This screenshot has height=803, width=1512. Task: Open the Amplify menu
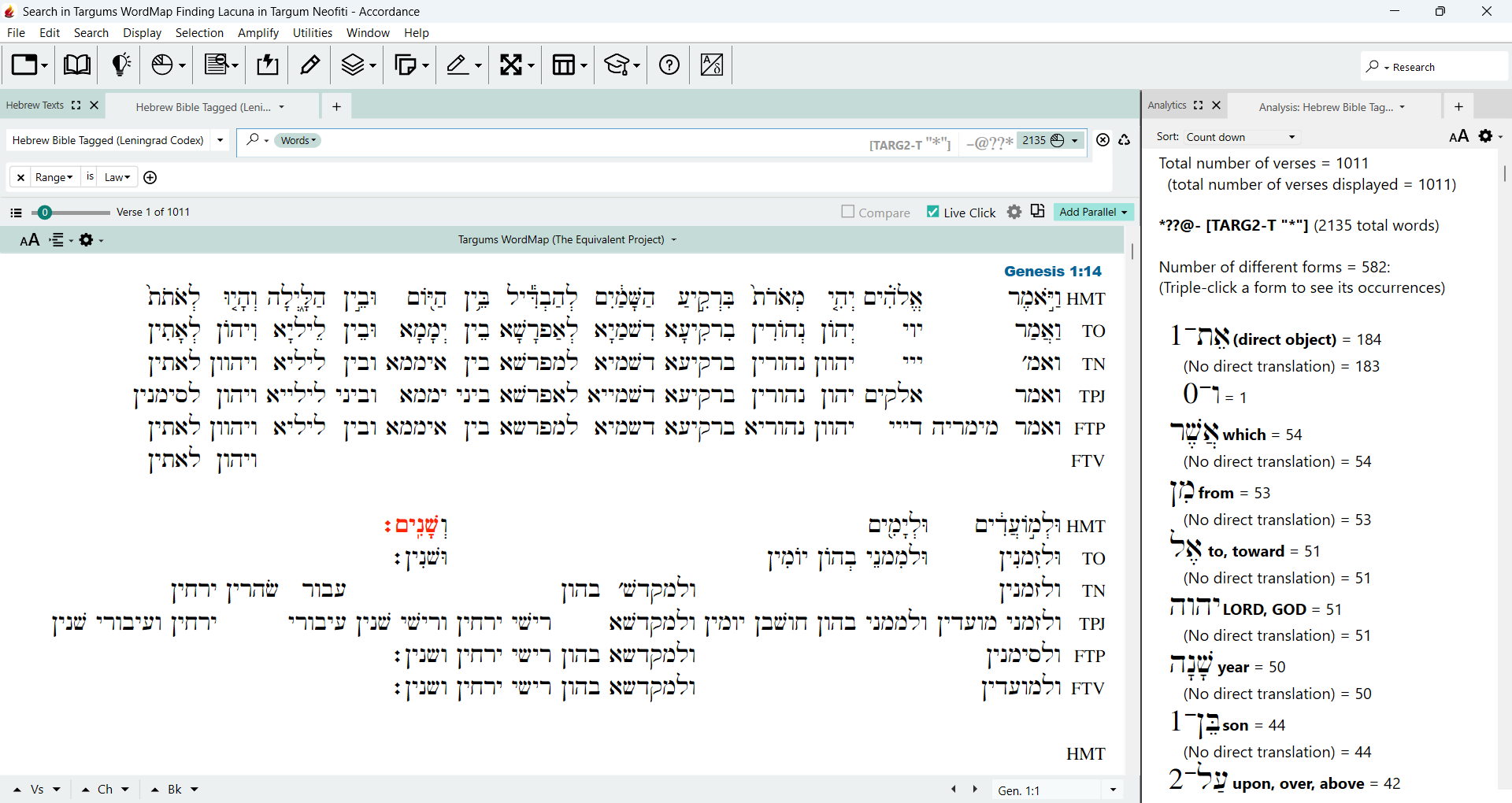click(258, 33)
